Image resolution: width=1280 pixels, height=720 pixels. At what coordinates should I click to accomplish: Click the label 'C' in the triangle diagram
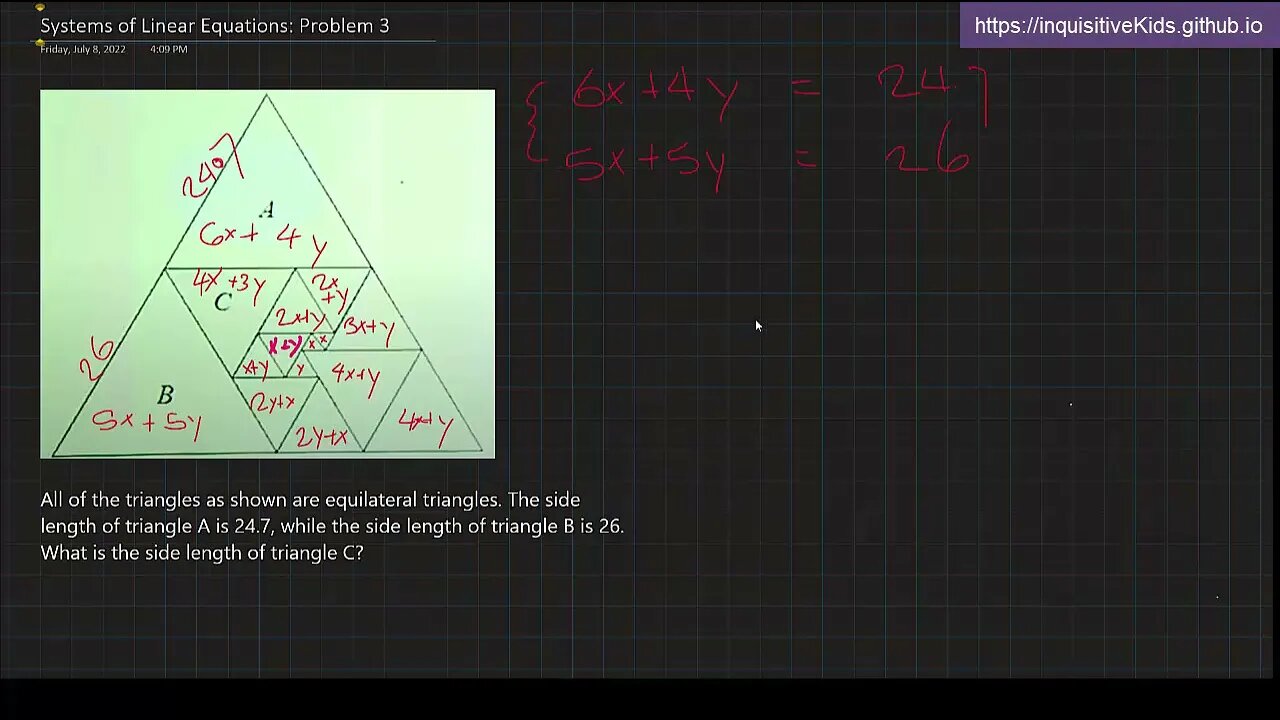[x=223, y=302]
